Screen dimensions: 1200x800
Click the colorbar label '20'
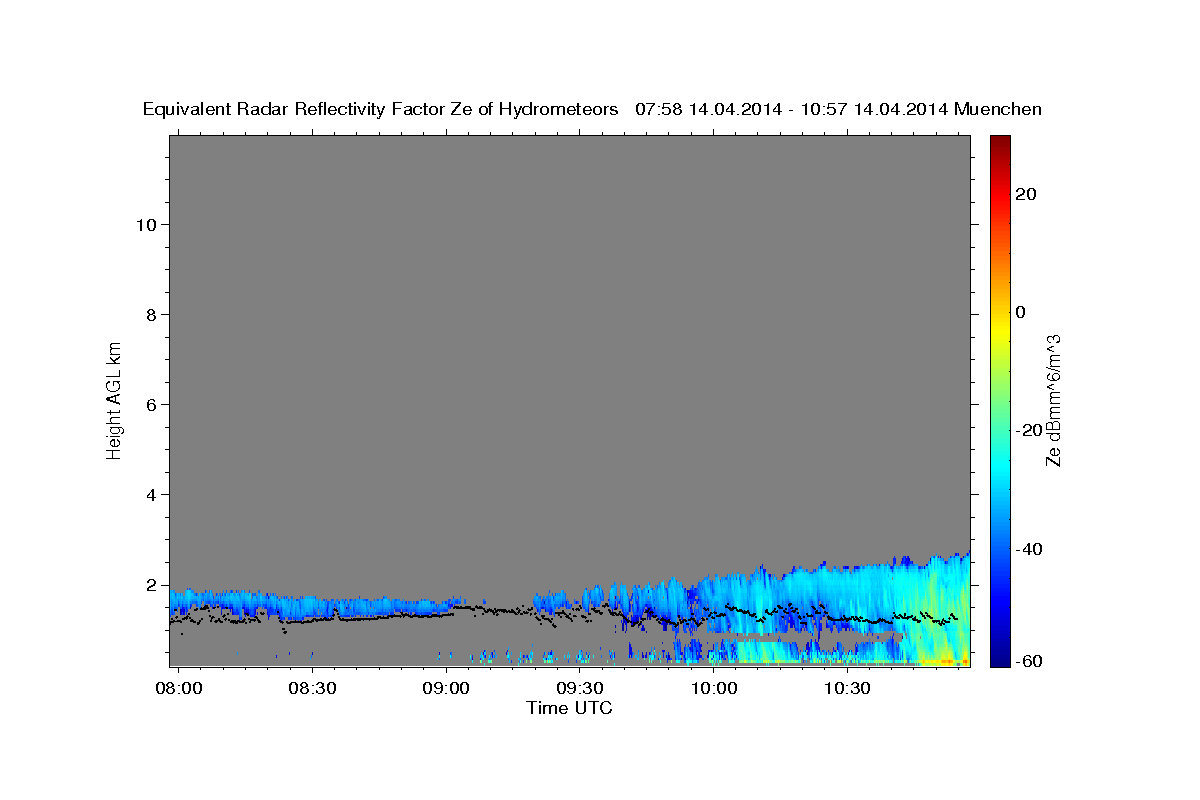(x=1026, y=194)
